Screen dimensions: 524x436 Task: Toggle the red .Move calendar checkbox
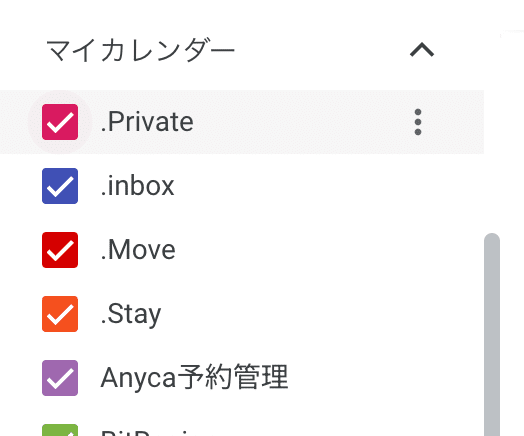point(60,250)
